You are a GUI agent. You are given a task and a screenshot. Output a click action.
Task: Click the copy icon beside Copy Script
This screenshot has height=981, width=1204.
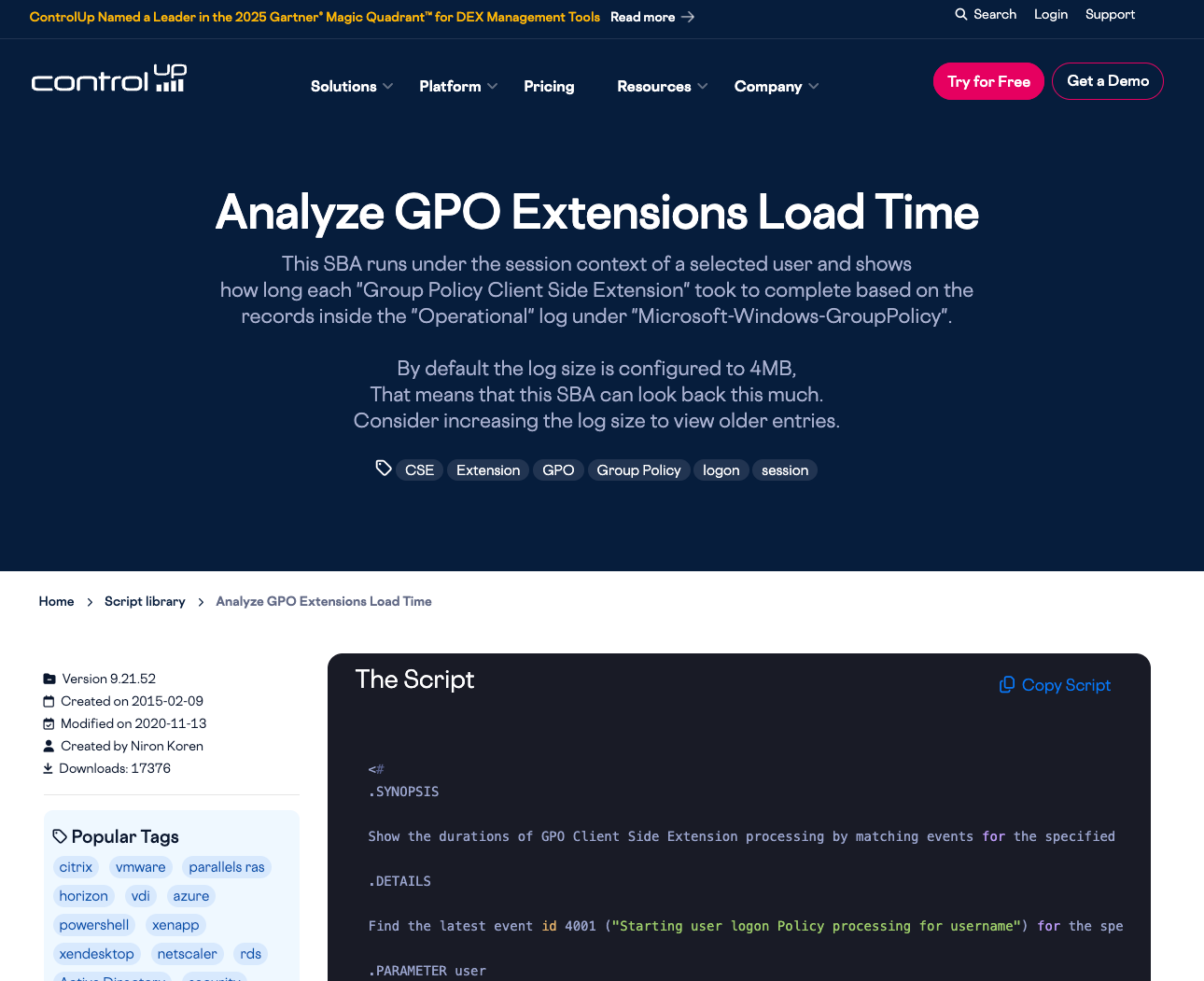click(x=1007, y=684)
